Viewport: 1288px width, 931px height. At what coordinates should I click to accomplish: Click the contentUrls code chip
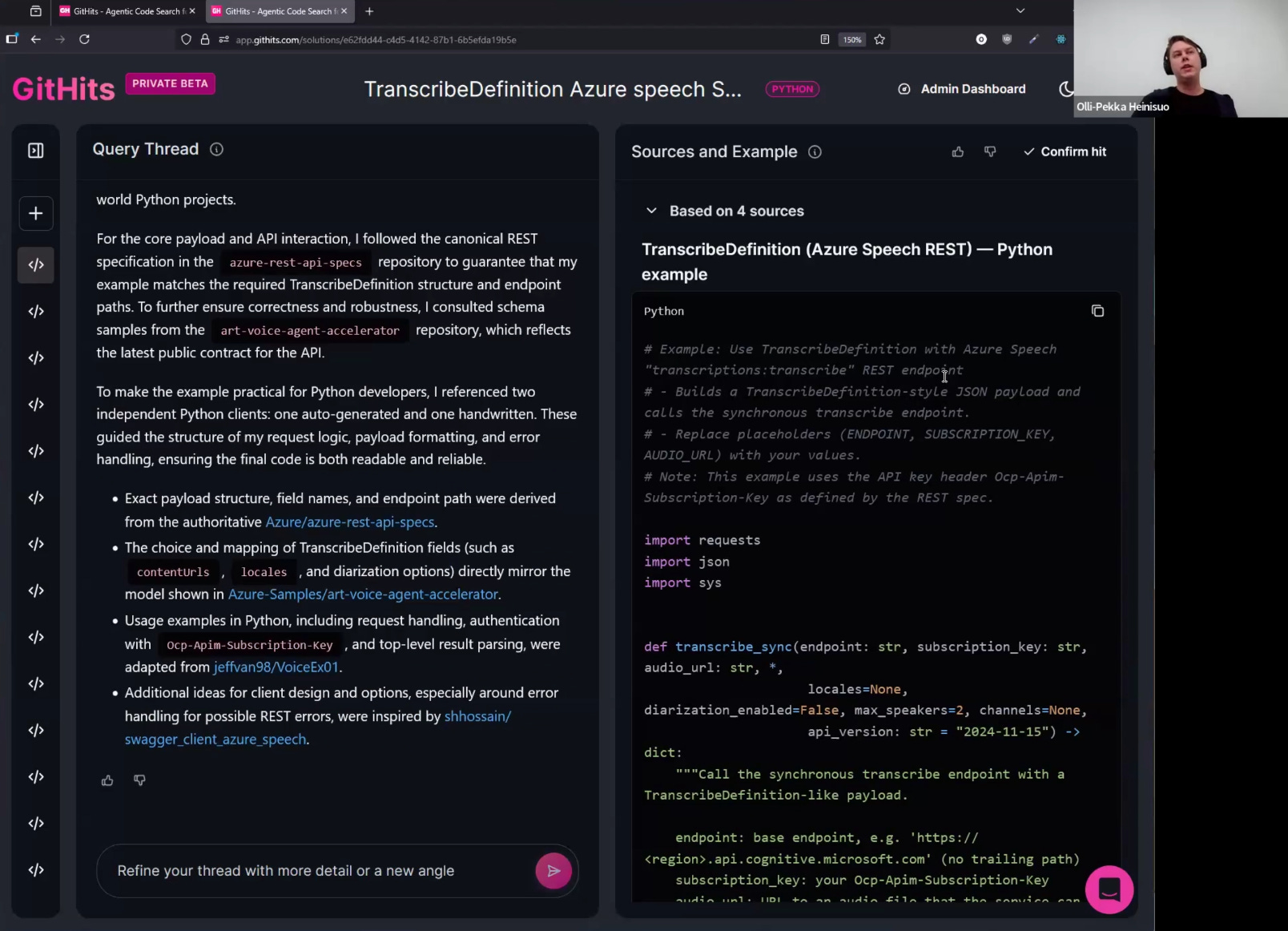(x=173, y=572)
